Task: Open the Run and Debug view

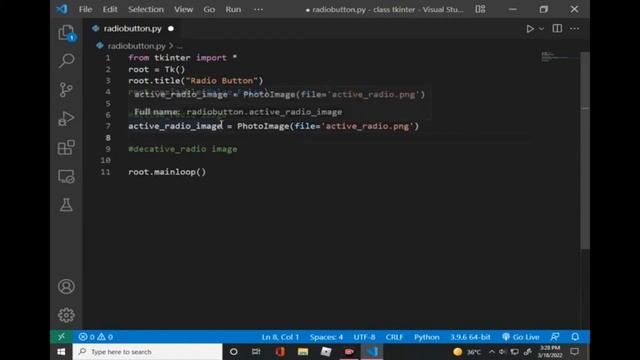Action: tap(66, 119)
